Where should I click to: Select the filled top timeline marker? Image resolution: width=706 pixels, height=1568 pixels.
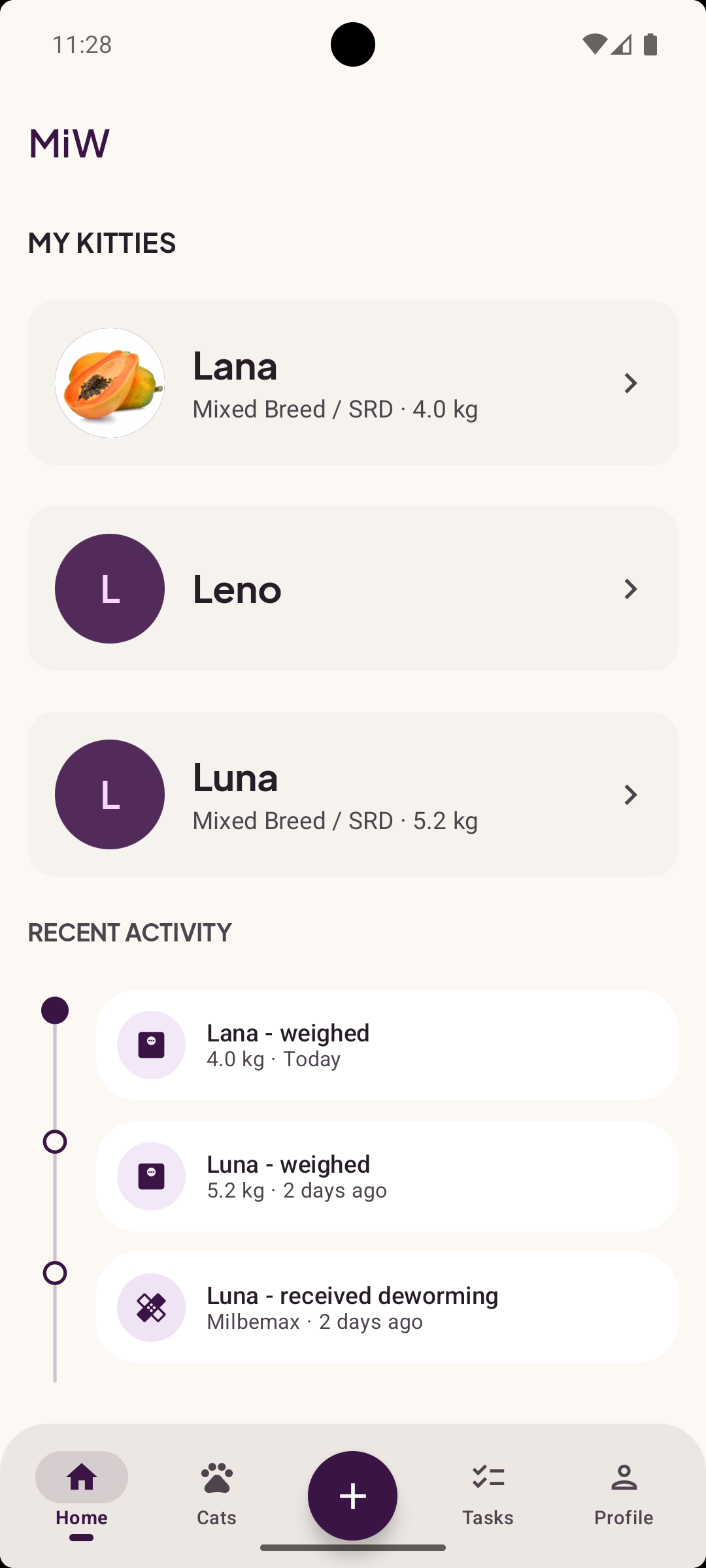[55, 1011]
